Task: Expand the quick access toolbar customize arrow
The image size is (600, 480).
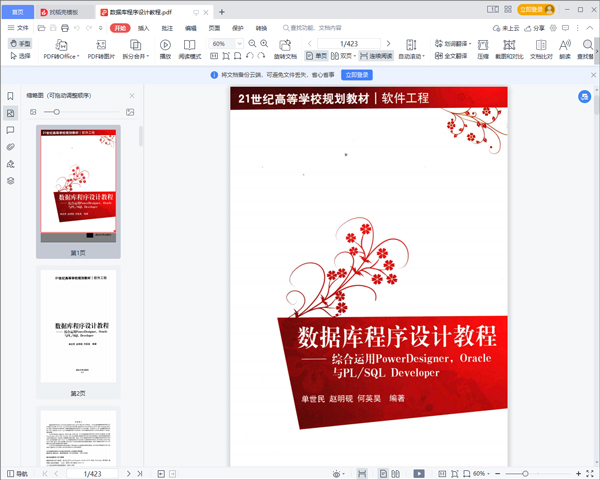Action: pos(101,28)
